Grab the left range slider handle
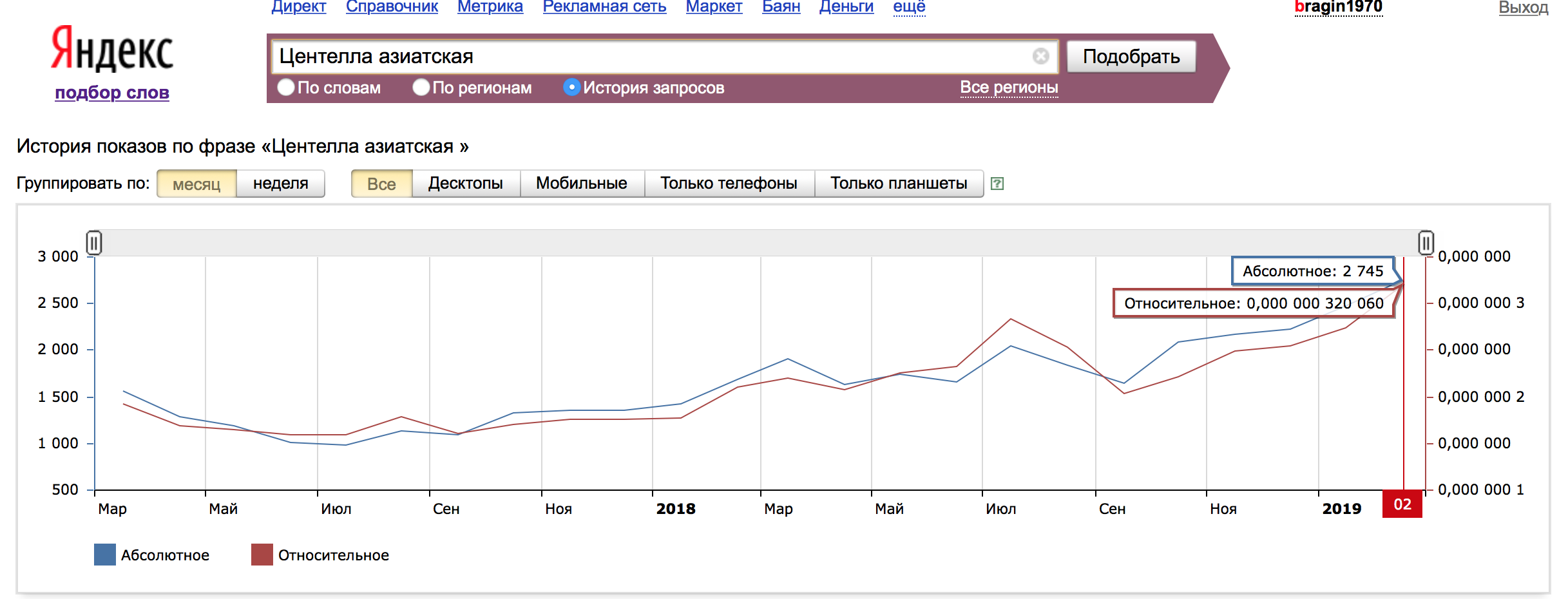Screen dimensions: 1568x599 94,243
